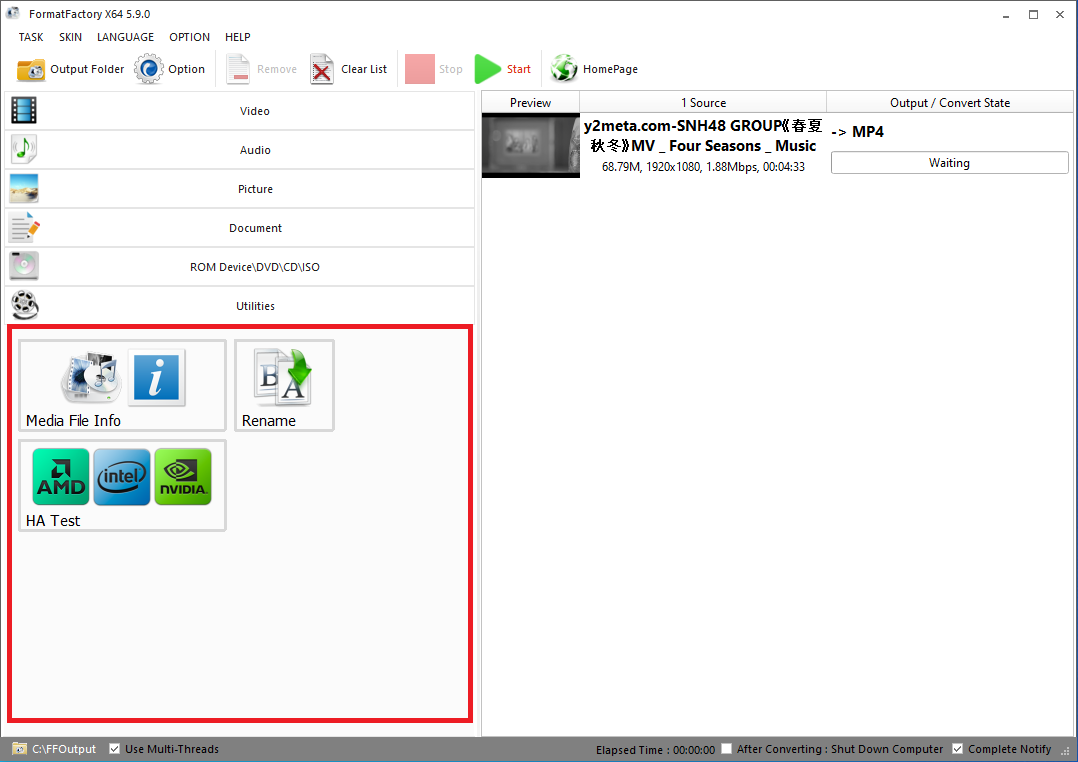Viewport: 1078px width, 762px height.
Task: Click the Source column header
Action: [x=703, y=103]
